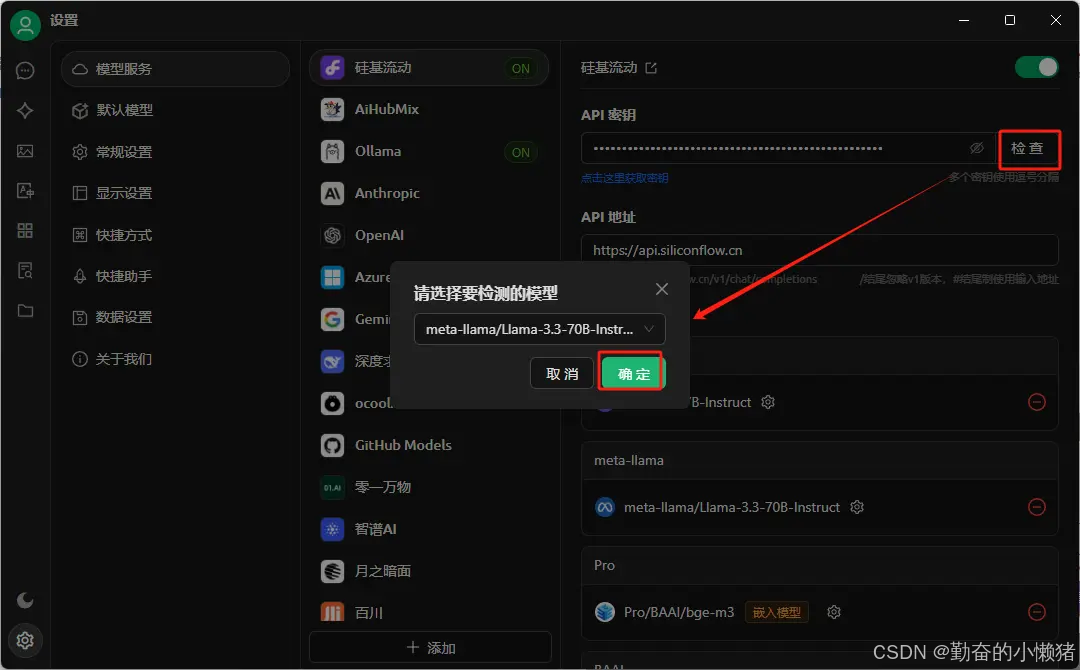This screenshot has width=1080, height=670.
Task: Remove the meta-llama/Llama-3.3-70B-Instruct model
Action: coord(1037,507)
